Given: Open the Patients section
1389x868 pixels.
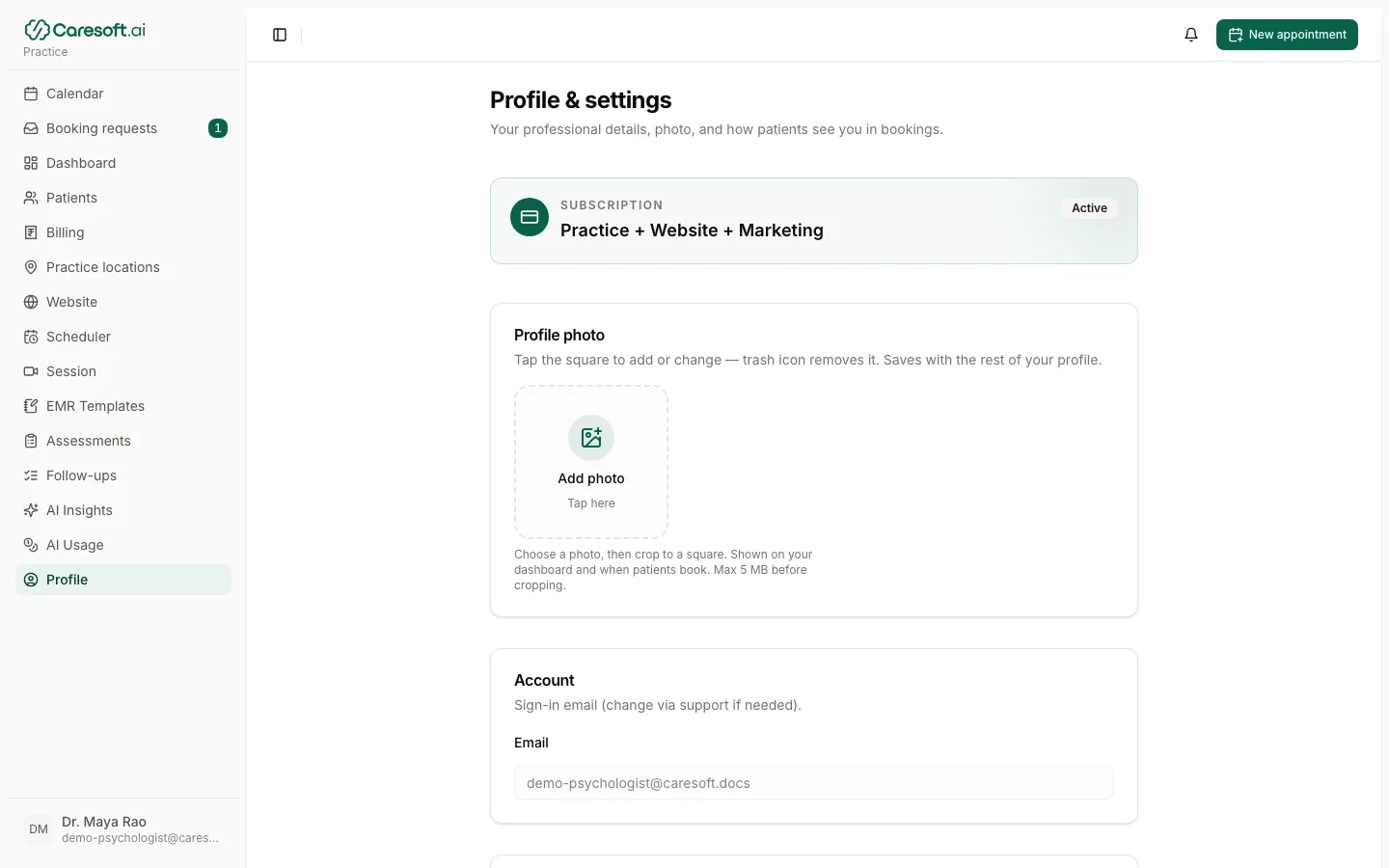Looking at the screenshot, I should click(x=123, y=198).
